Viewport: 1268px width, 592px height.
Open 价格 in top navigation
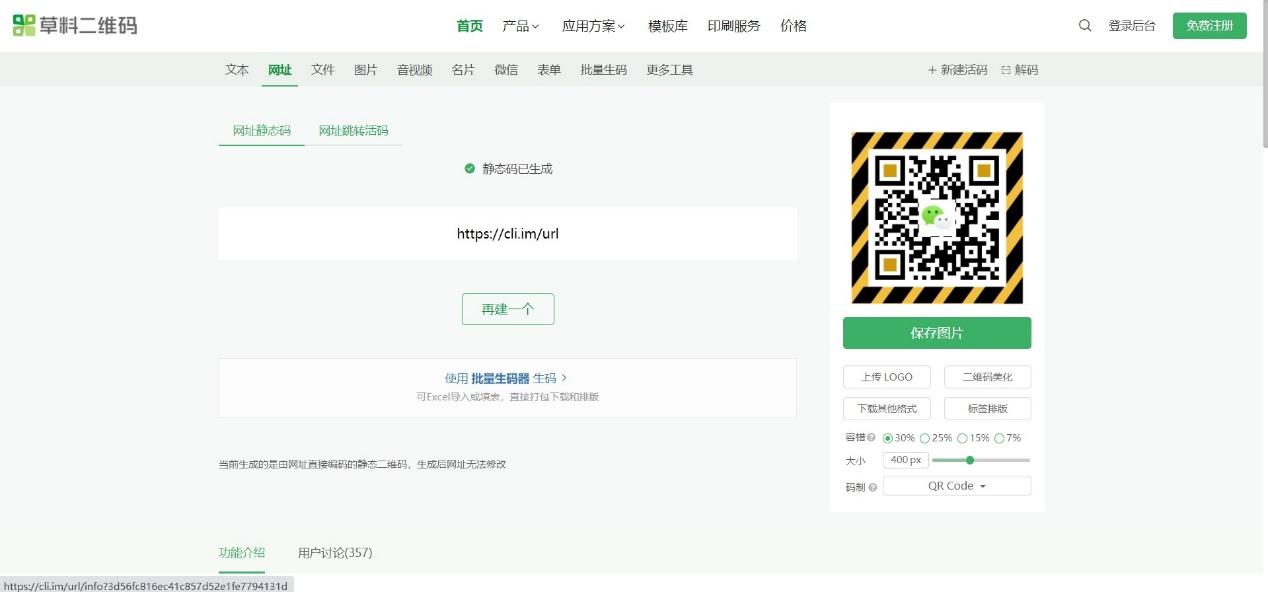[794, 26]
